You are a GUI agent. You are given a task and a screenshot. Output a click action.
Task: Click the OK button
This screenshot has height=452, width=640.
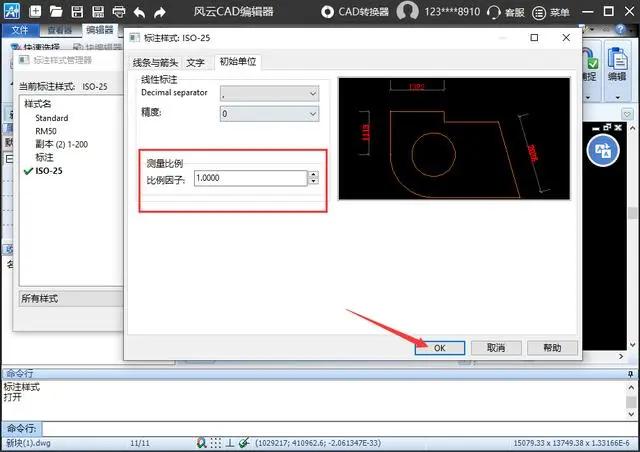point(439,347)
